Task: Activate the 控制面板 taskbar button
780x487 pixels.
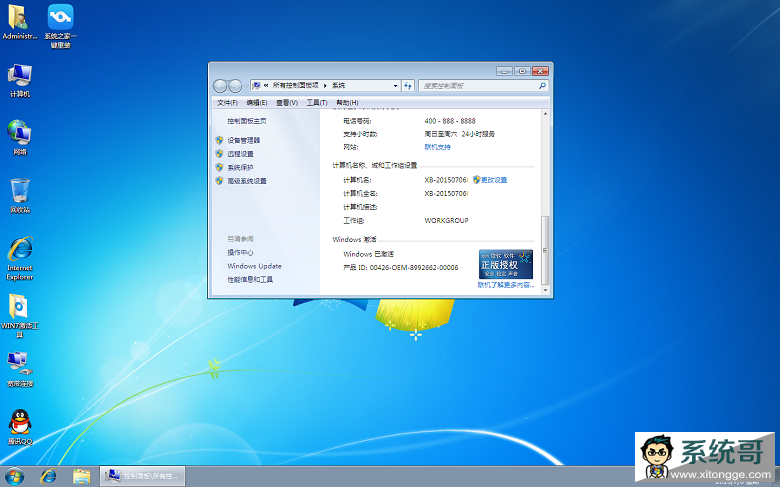Action: (142, 476)
